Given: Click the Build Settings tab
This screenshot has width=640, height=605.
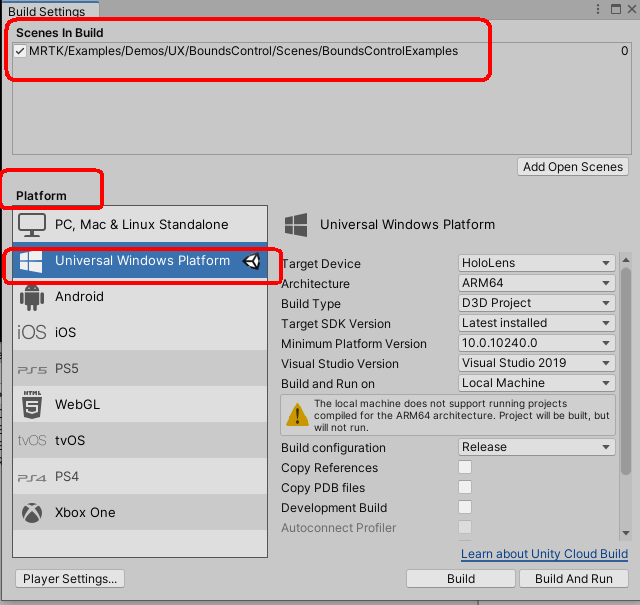Looking at the screenshot, I should pos(49,11).
